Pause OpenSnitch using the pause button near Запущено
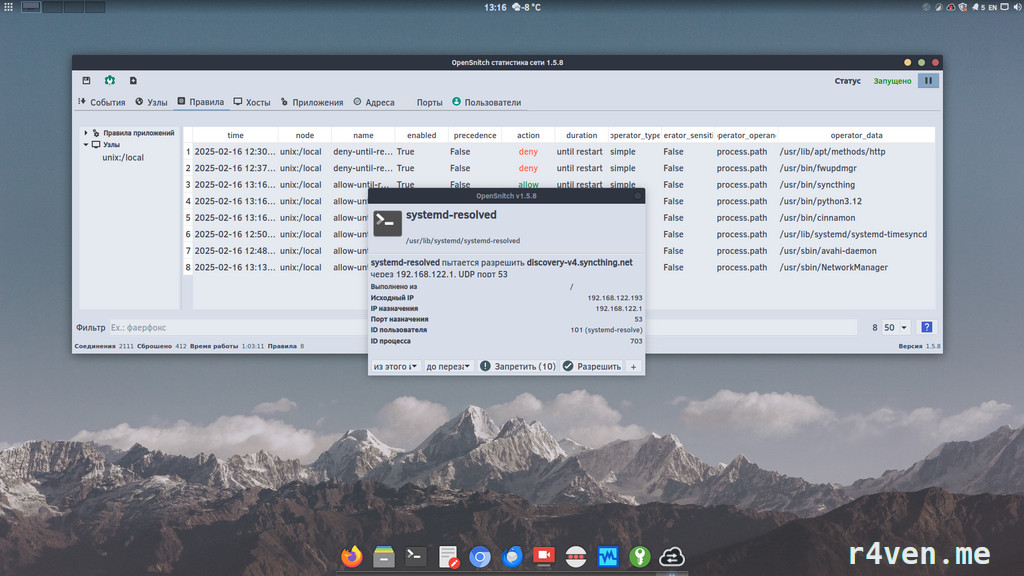 pyautogui.click(x=928, y=80)
